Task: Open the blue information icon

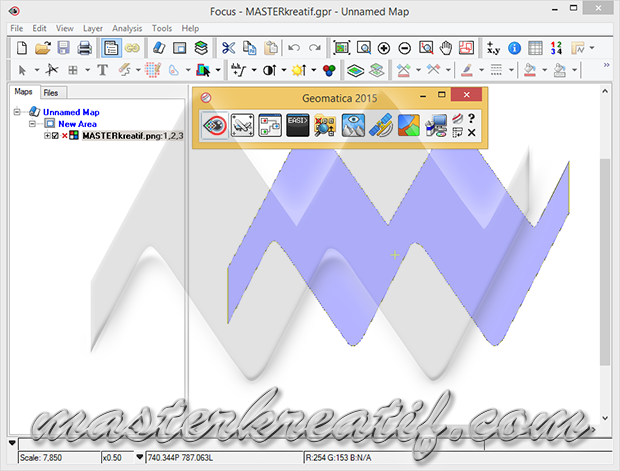Action: click(514, 48)
